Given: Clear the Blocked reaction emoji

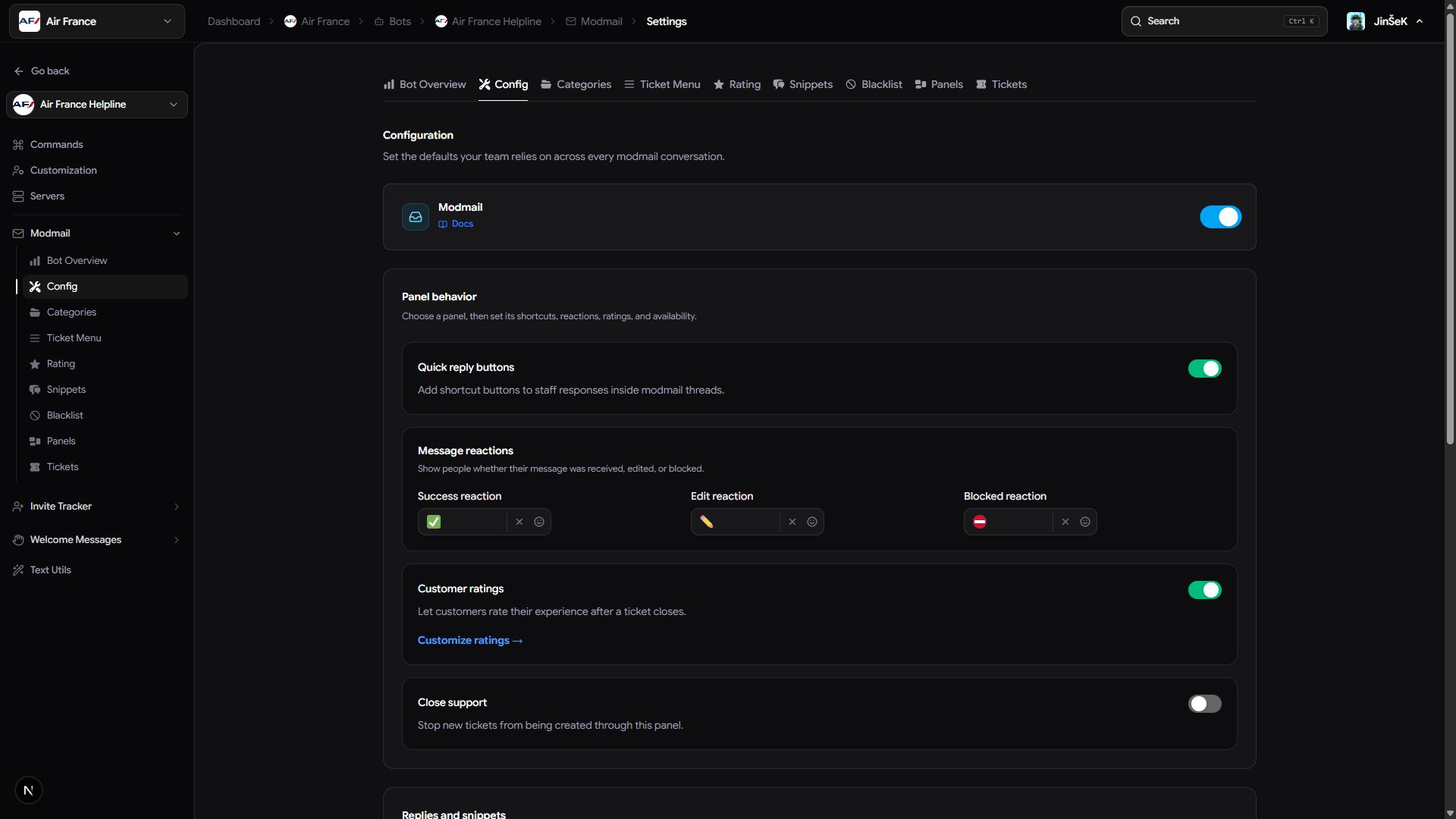Looking at the screenshot, I should [1065, 522].
